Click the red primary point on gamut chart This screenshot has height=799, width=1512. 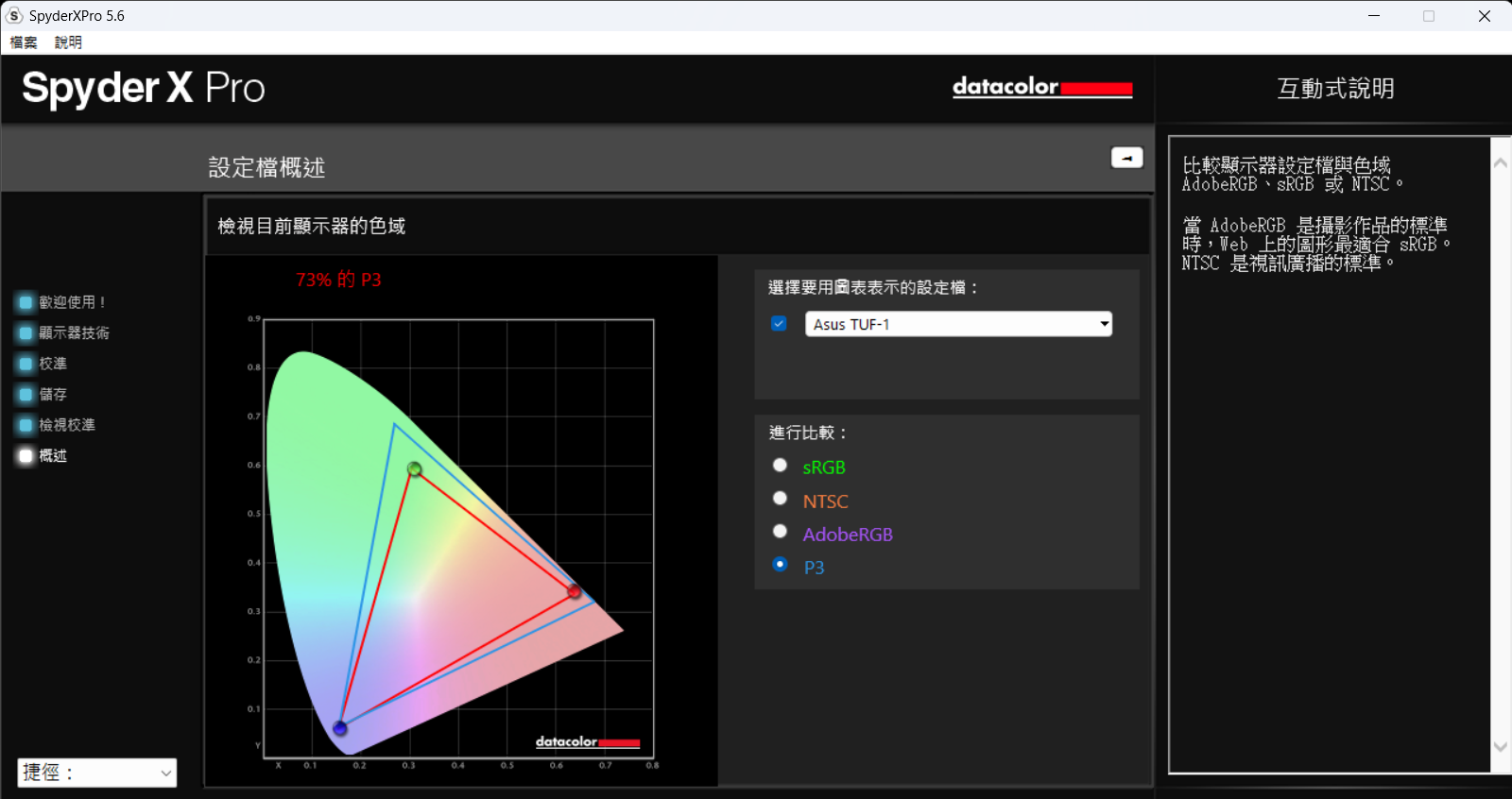pos(574,591)
